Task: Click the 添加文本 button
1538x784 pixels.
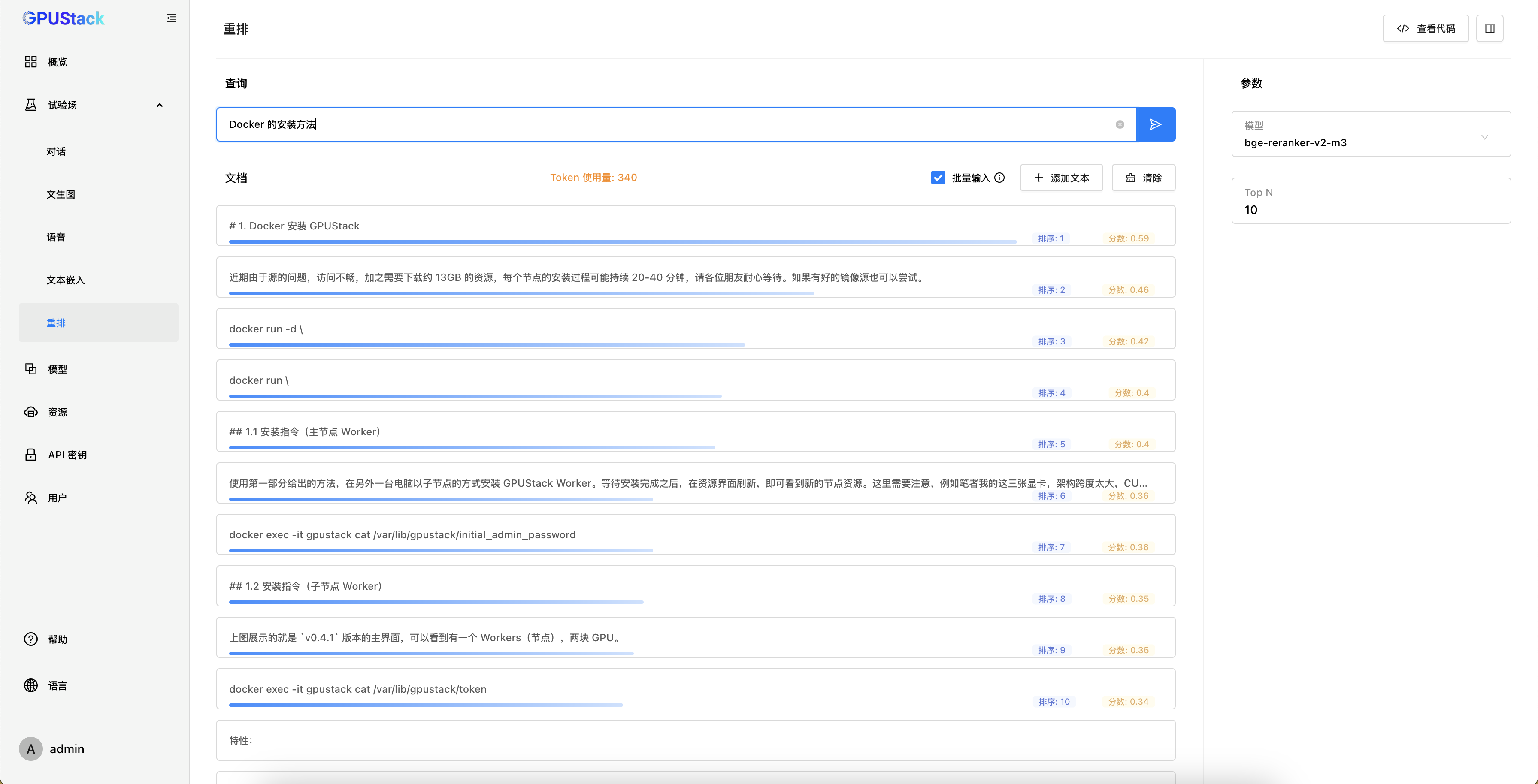Action: coord(1061,178)
